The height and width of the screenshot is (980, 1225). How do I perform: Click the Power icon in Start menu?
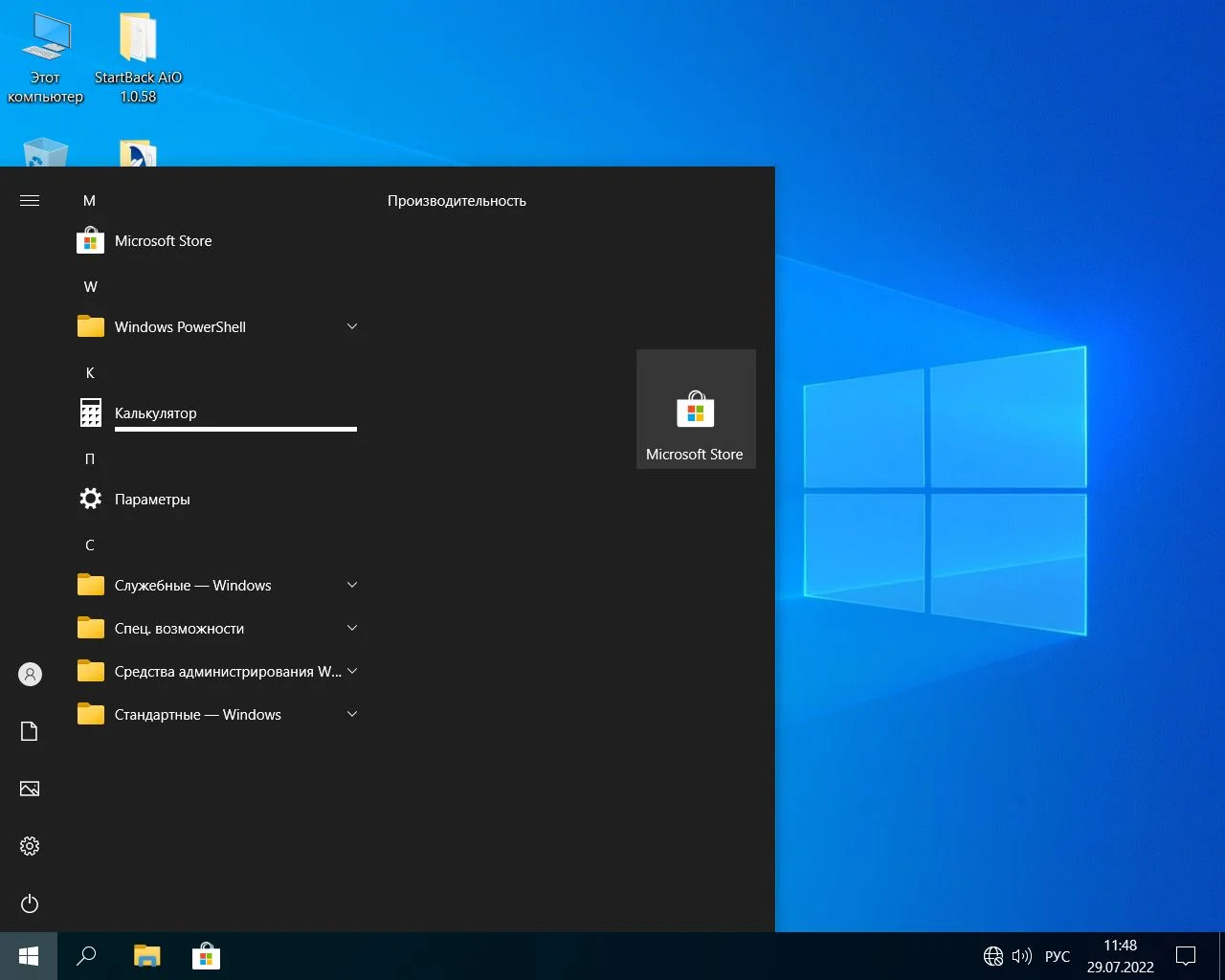(30, 904)
